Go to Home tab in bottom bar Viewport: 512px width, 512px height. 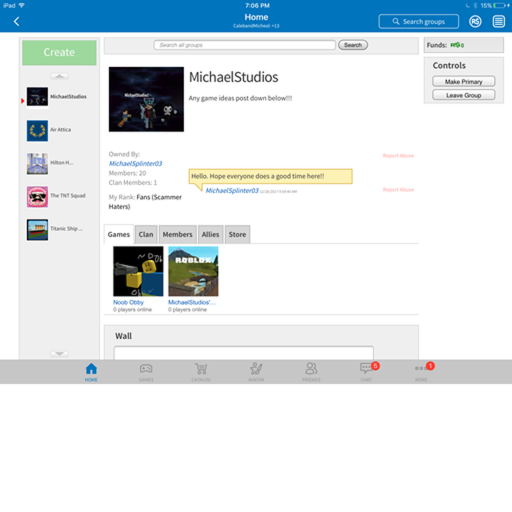(x=91, y=372)
